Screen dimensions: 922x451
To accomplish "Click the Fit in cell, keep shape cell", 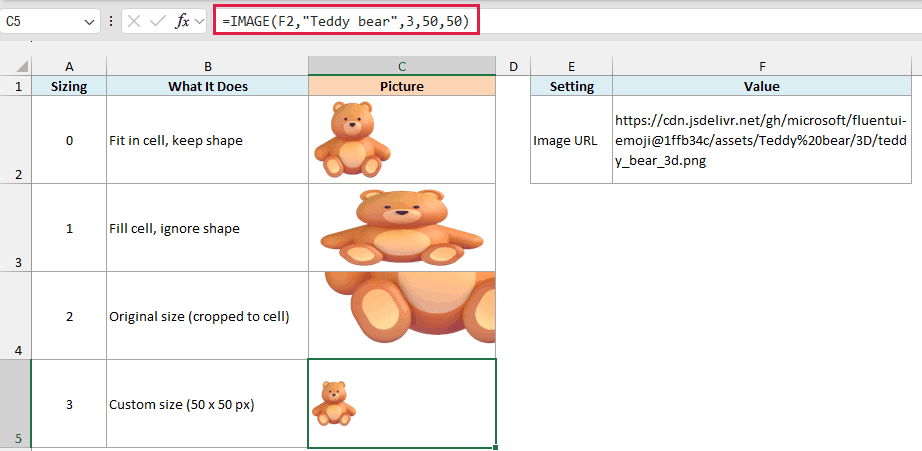I will [208, 139].
